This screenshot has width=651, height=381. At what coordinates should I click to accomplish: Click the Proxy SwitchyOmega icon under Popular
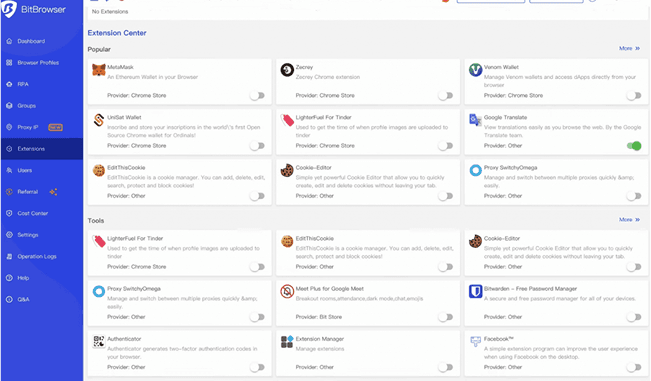(475, 170)
